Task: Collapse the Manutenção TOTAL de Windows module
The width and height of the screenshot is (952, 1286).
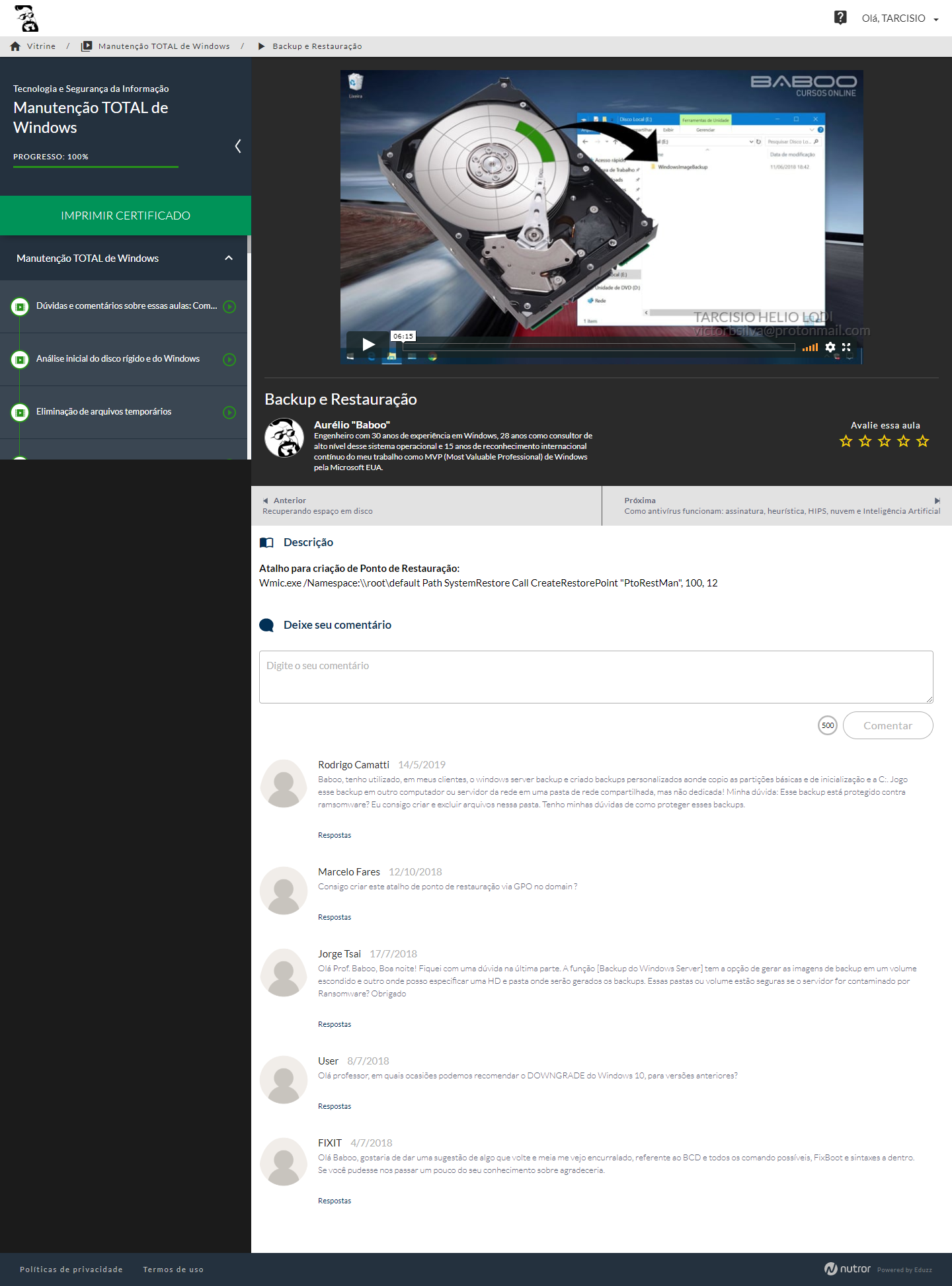Action: click(229, 259)
